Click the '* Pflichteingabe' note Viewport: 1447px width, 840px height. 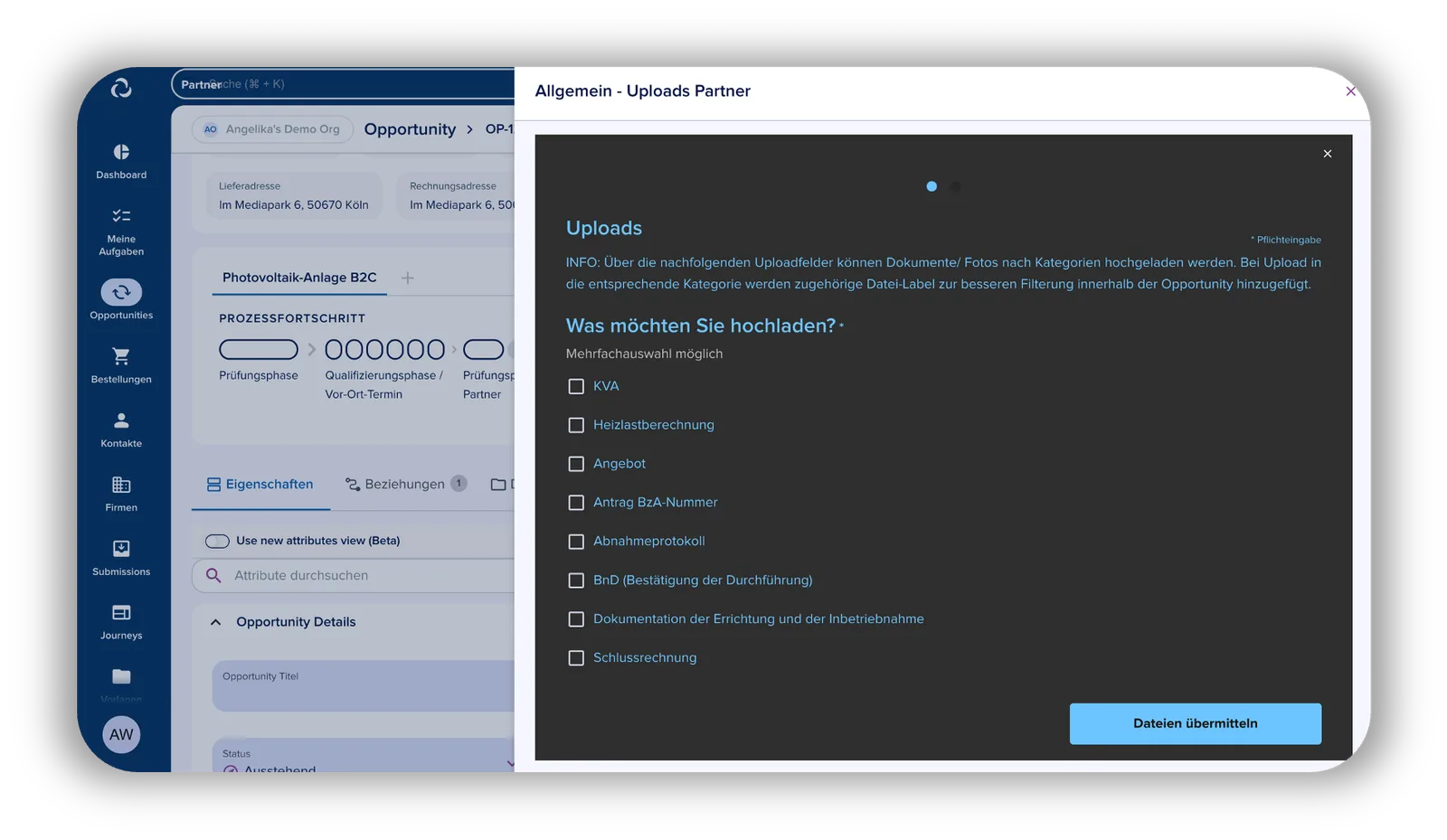tap(1286, 240)
